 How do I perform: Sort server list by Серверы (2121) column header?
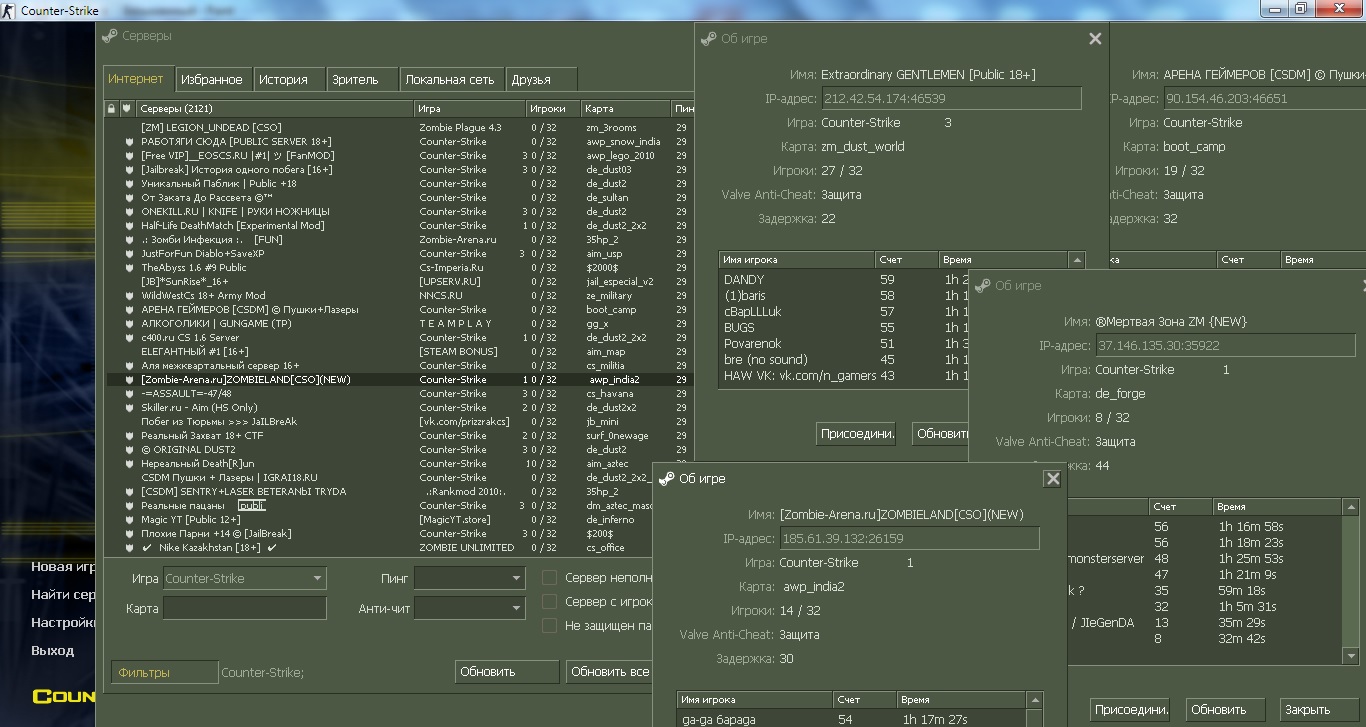275,108
